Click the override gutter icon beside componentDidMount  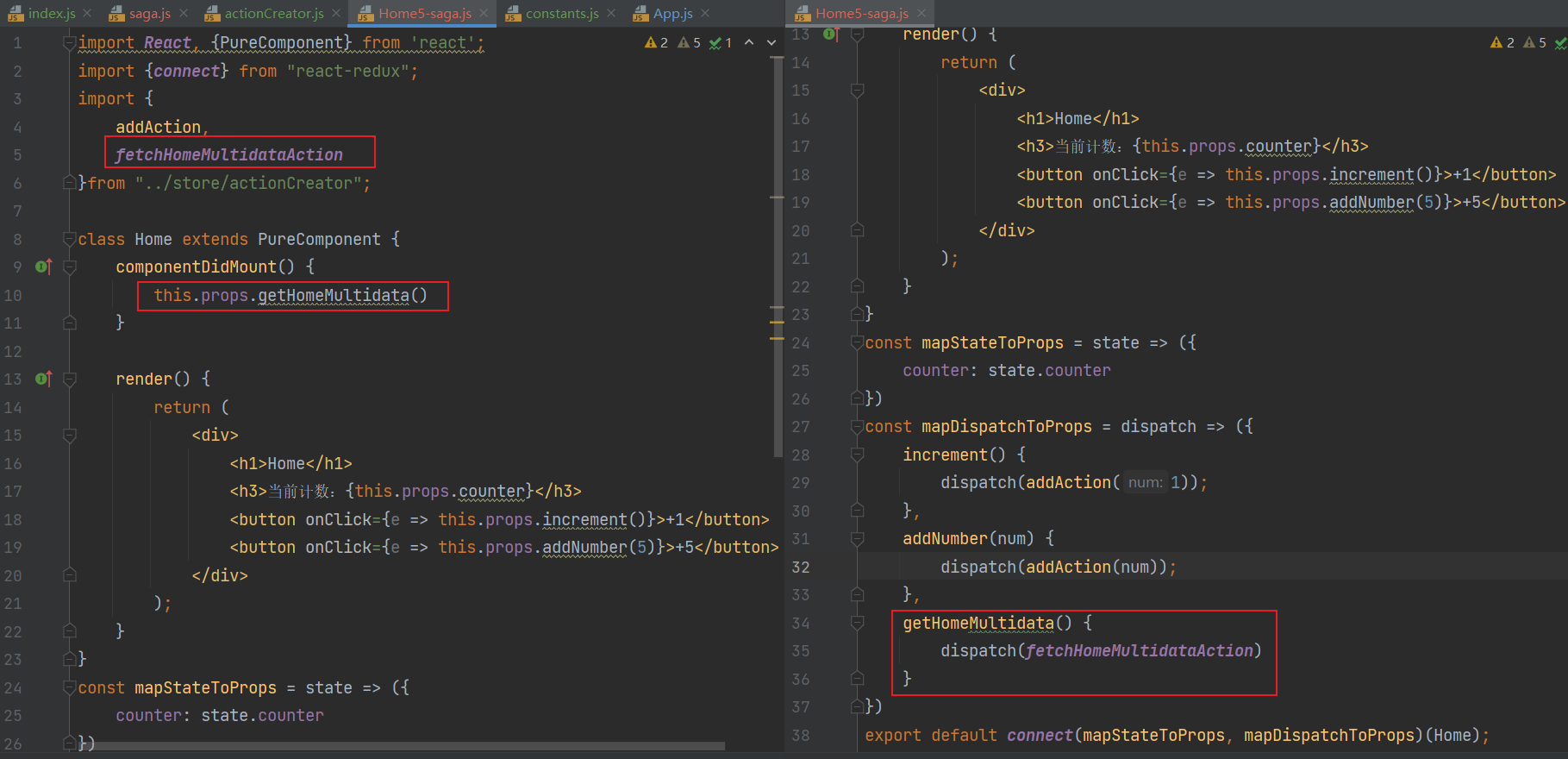coord(44,267)
